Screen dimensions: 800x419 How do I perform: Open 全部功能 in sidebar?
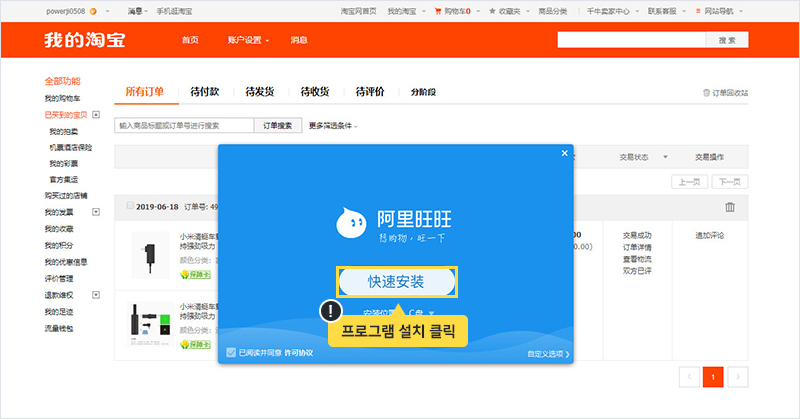(62, 81)
